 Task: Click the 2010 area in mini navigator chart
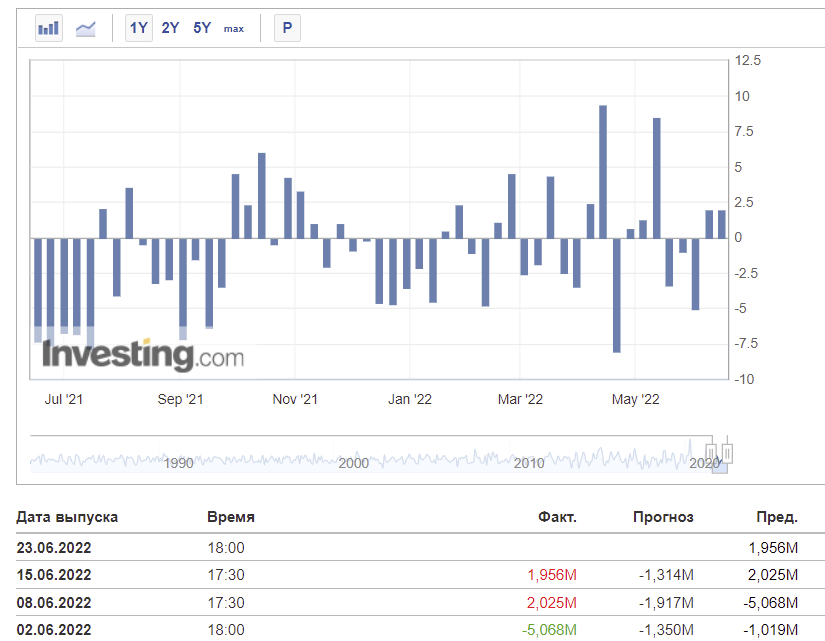(529, 463)
